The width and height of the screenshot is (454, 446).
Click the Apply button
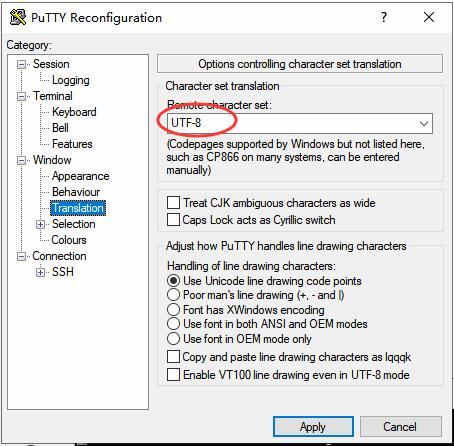313,426
